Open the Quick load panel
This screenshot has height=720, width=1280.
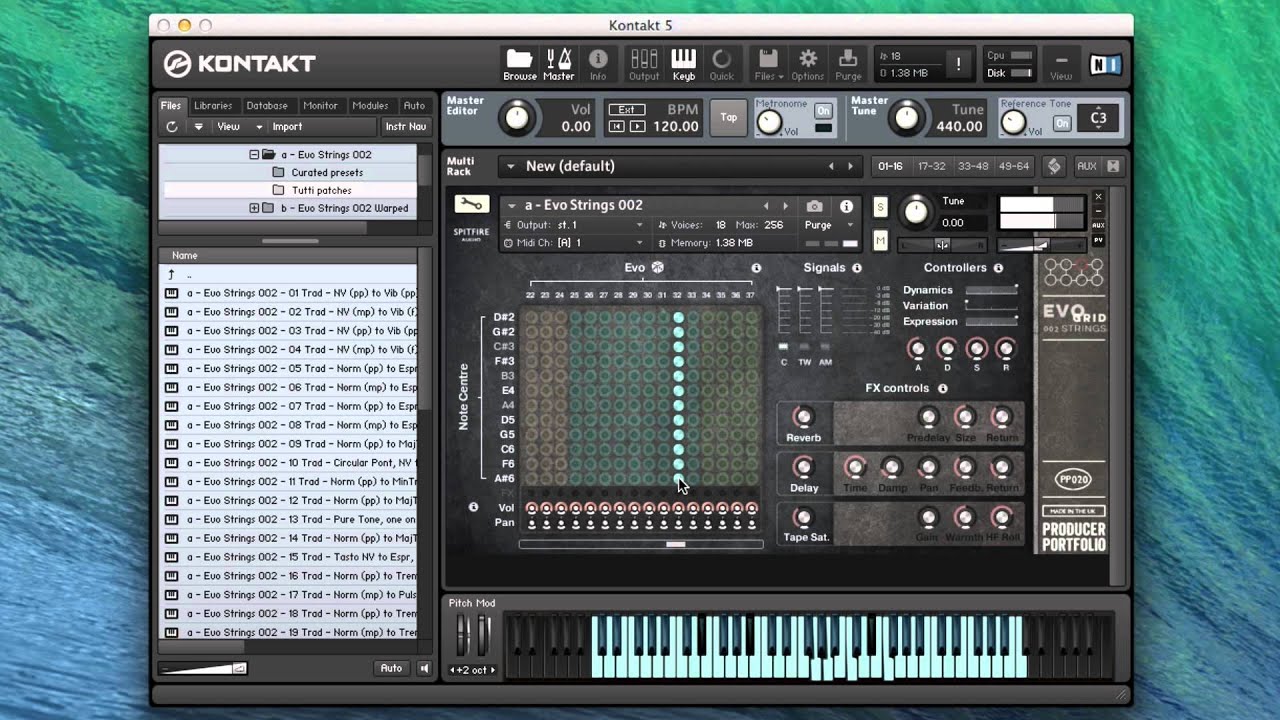[721, 64]
